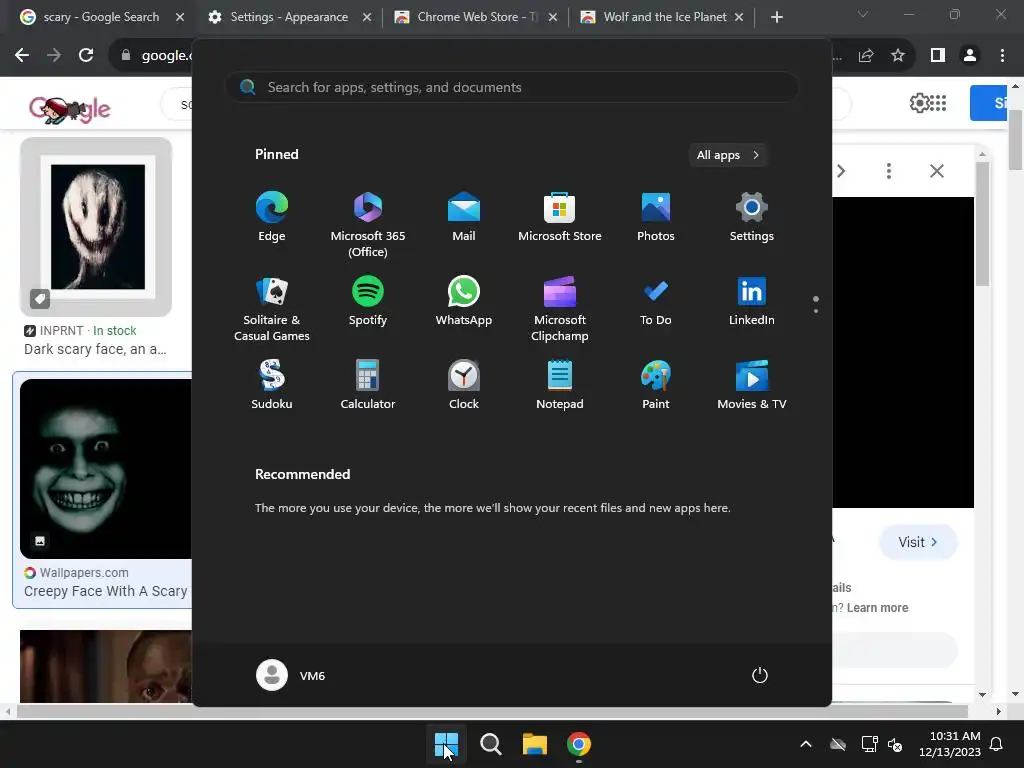The height and width of the screenshot is (768, 1024).
Task: Open the power options button
Action: (760, 675)
